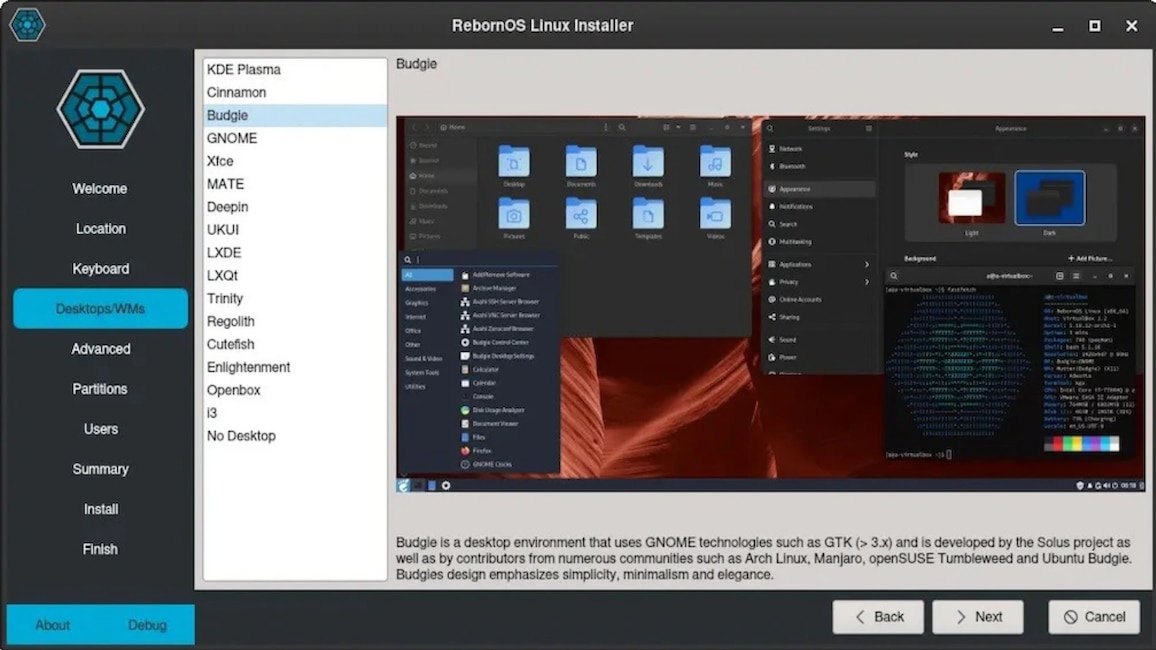1156x650 pixels.
Task: Click the Next button
Action: tap(977, 617)
